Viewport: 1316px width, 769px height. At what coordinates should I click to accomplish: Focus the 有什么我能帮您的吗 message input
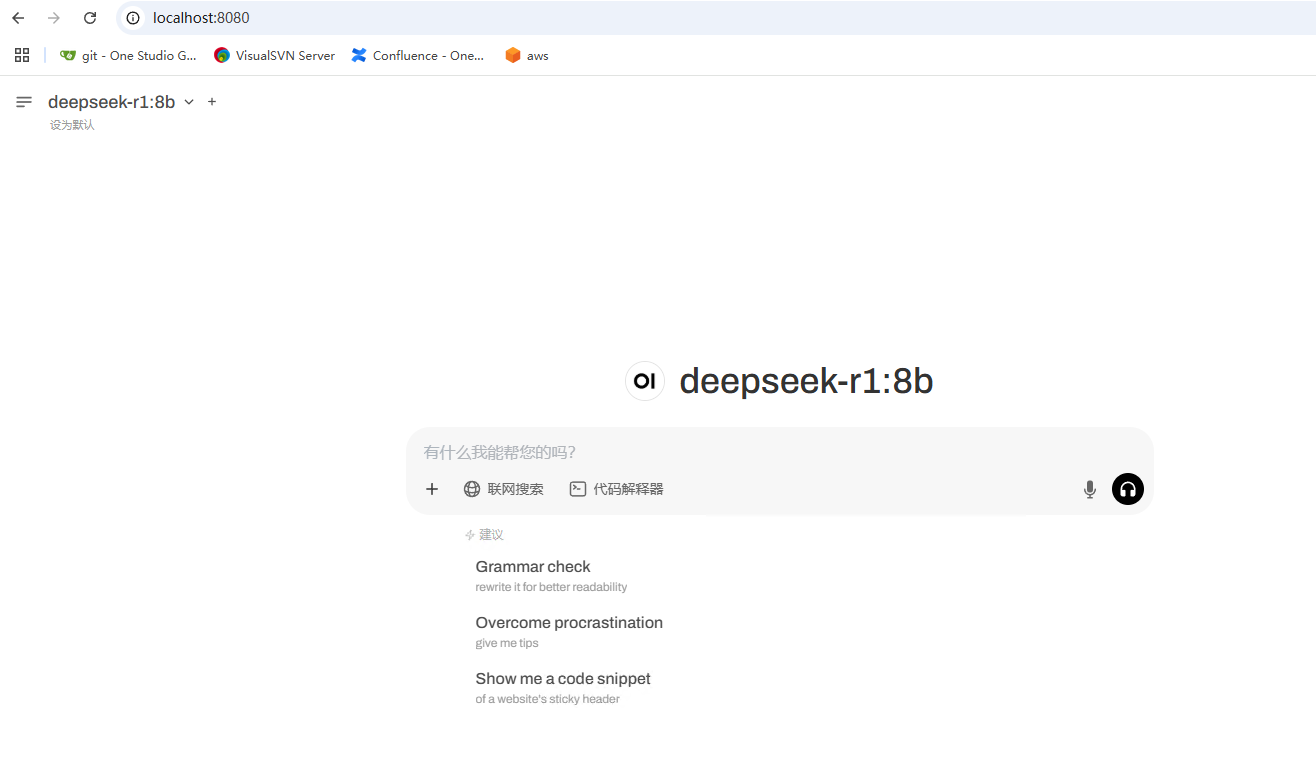tap(780, 453)
